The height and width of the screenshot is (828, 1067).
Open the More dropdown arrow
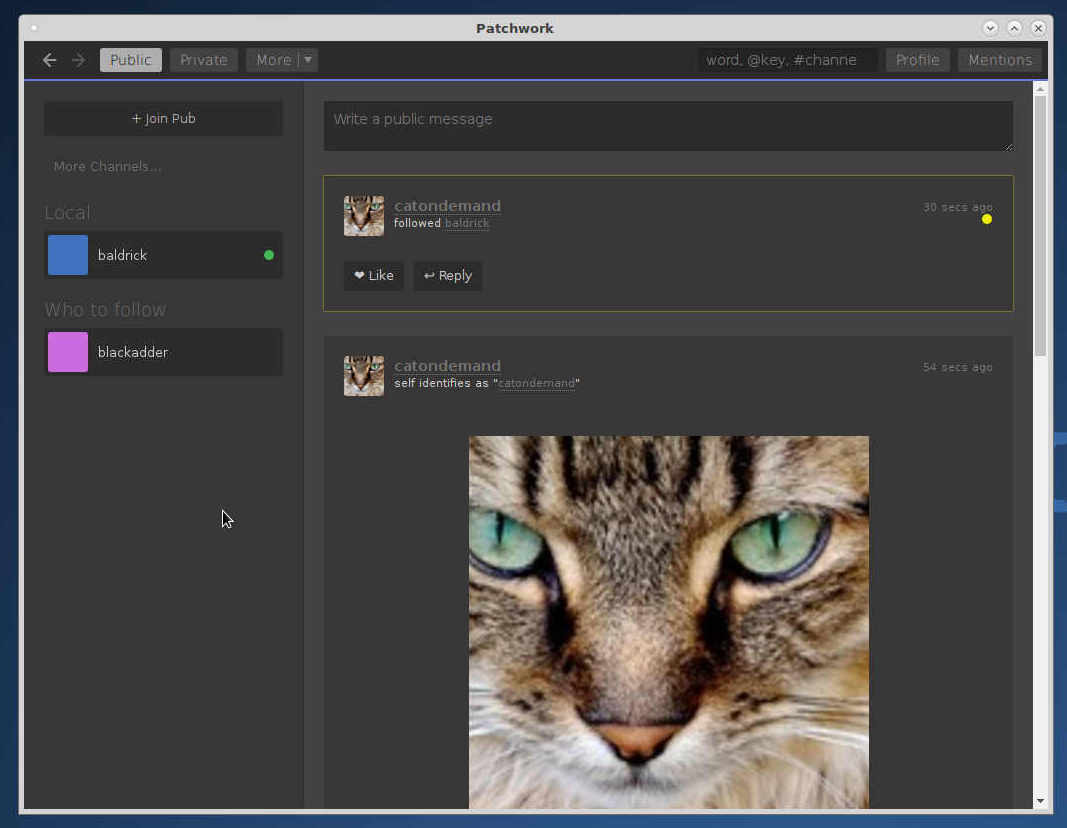pyautogui.click(x=308, y=60)
